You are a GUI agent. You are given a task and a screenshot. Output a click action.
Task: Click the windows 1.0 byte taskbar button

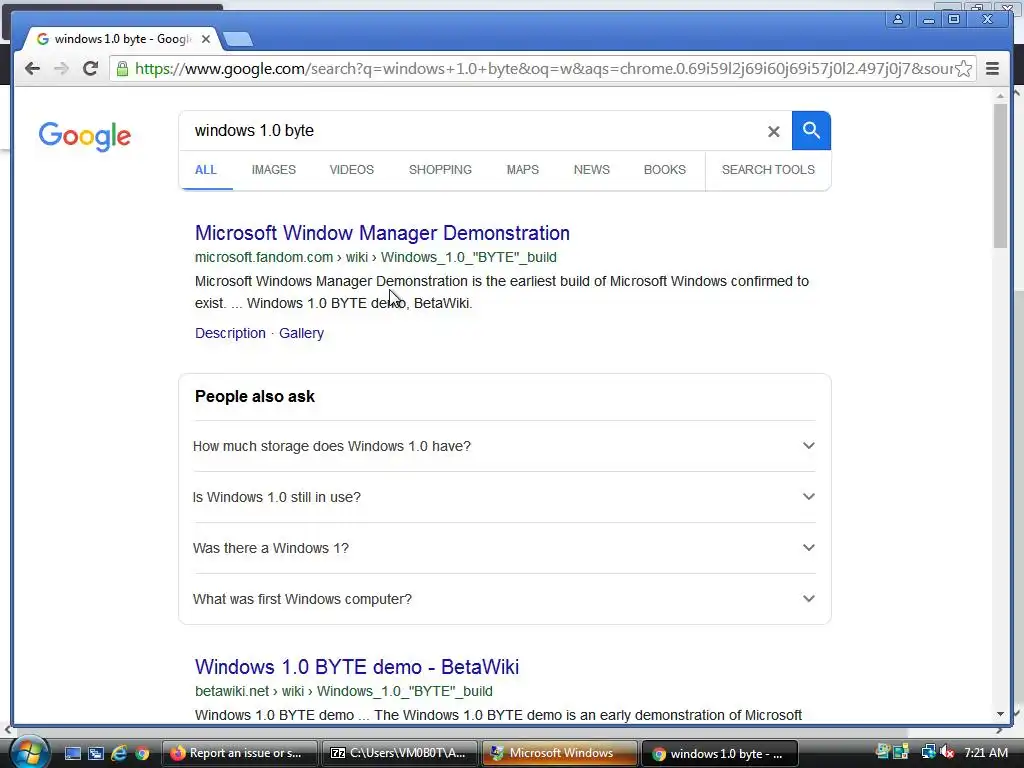point(720,753)
